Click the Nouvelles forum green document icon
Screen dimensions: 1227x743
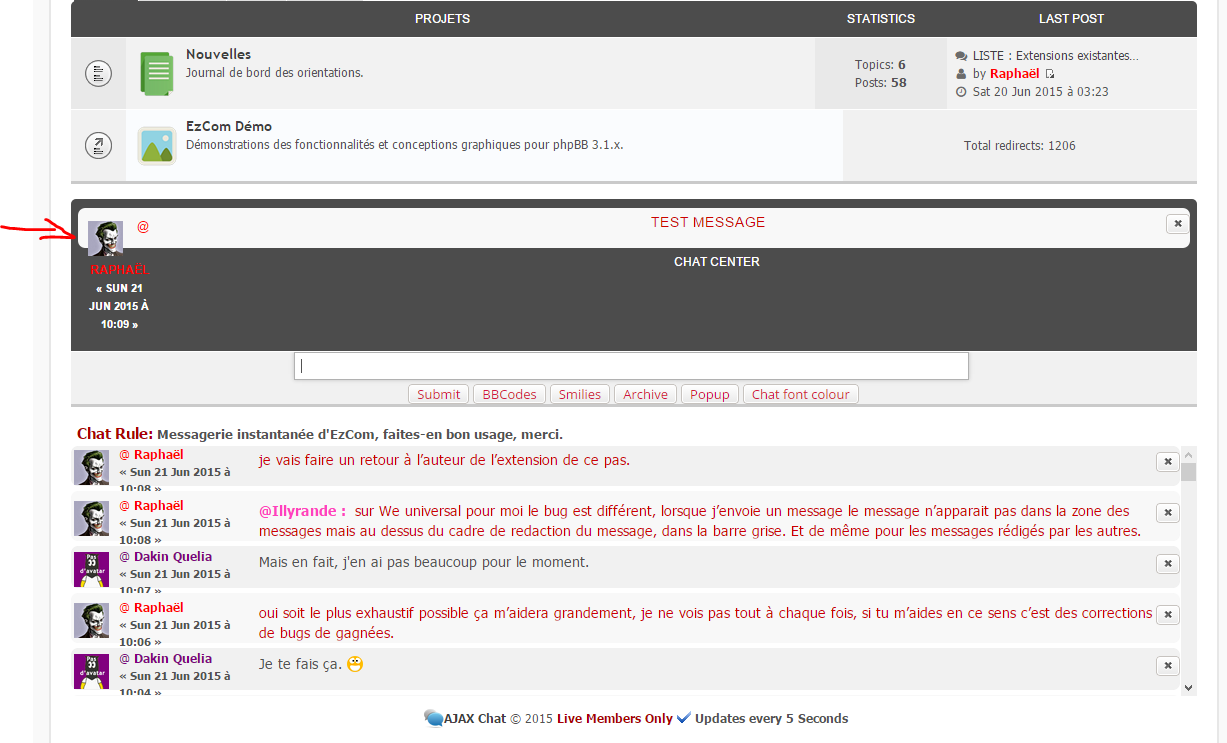coord(156,73)
